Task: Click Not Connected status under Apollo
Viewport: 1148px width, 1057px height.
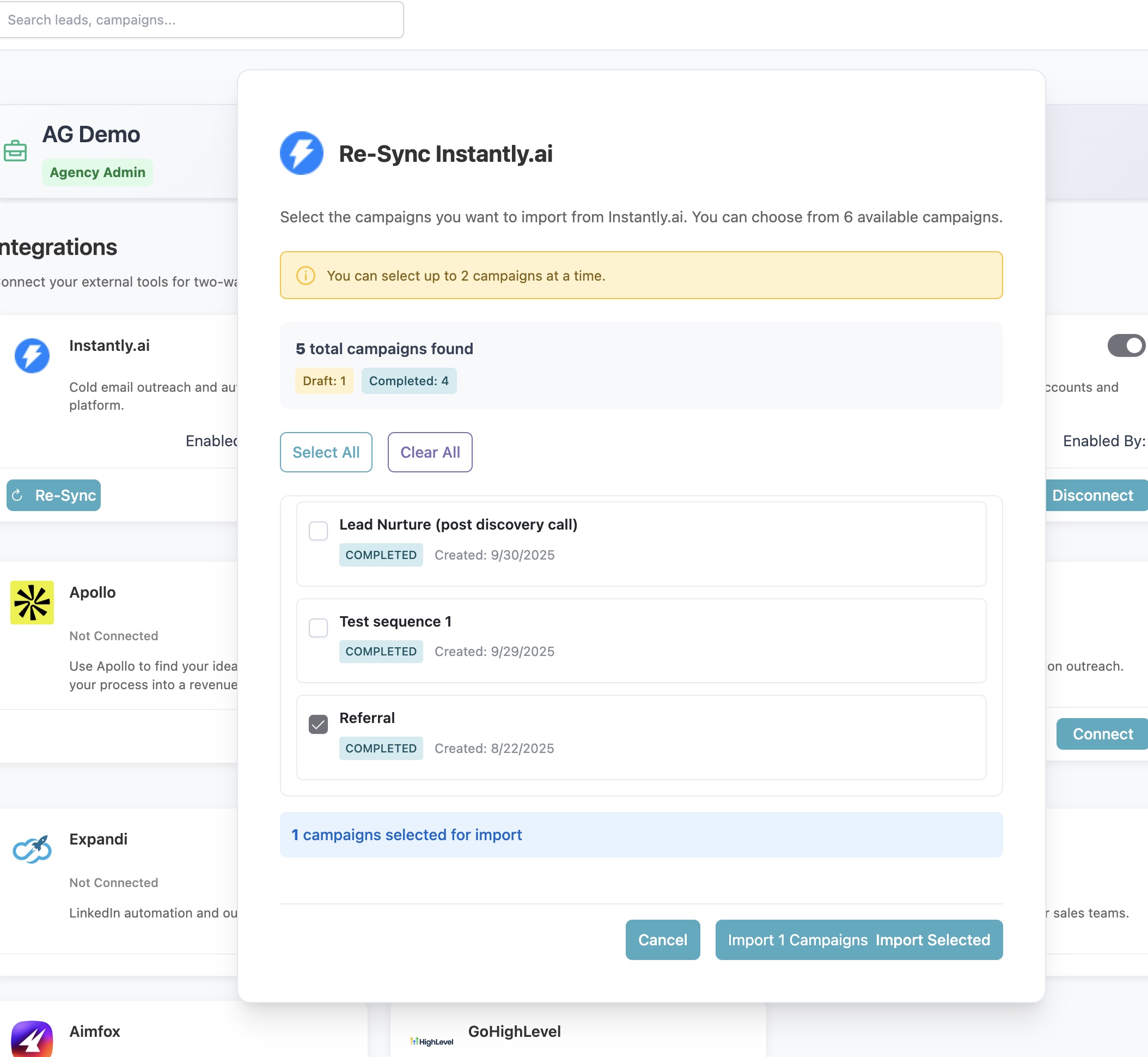Action: tap(114, 635)
